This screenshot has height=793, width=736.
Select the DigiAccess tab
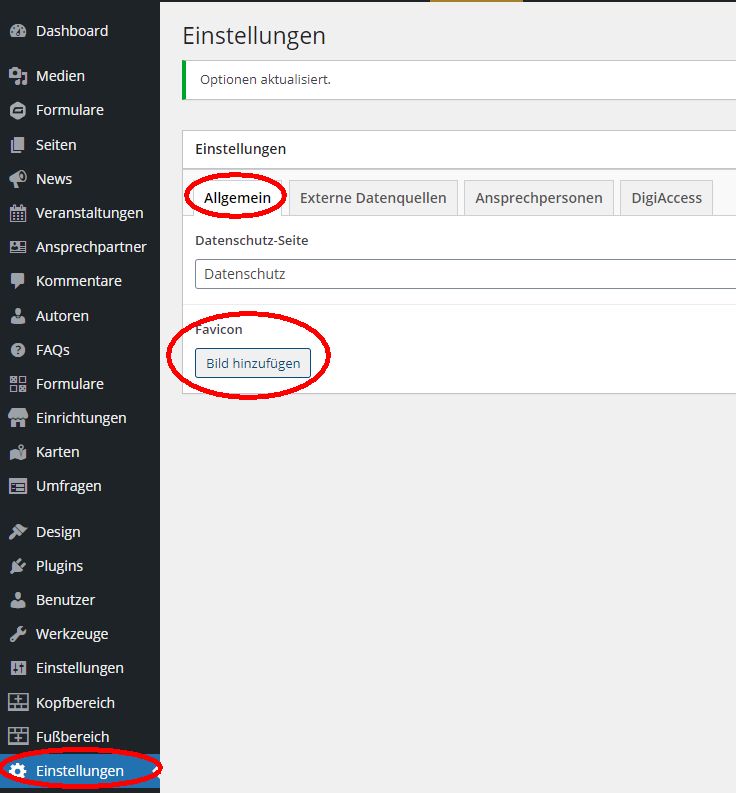pyautogui.click(x=666, y=198)
